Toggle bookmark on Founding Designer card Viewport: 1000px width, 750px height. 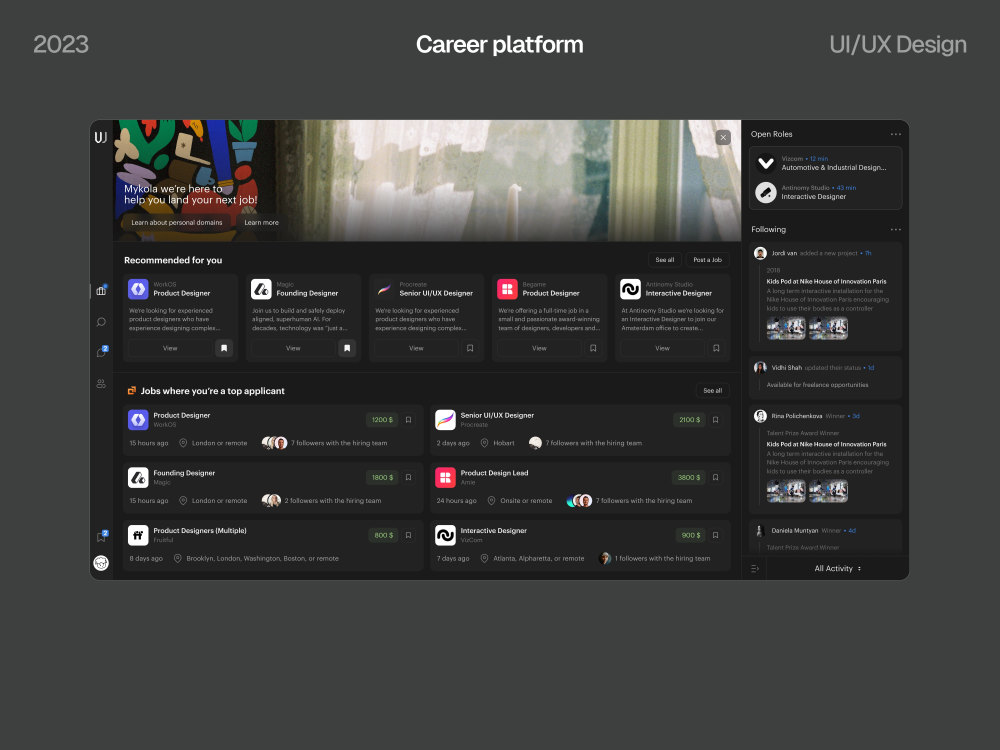[x=347, y=348]
